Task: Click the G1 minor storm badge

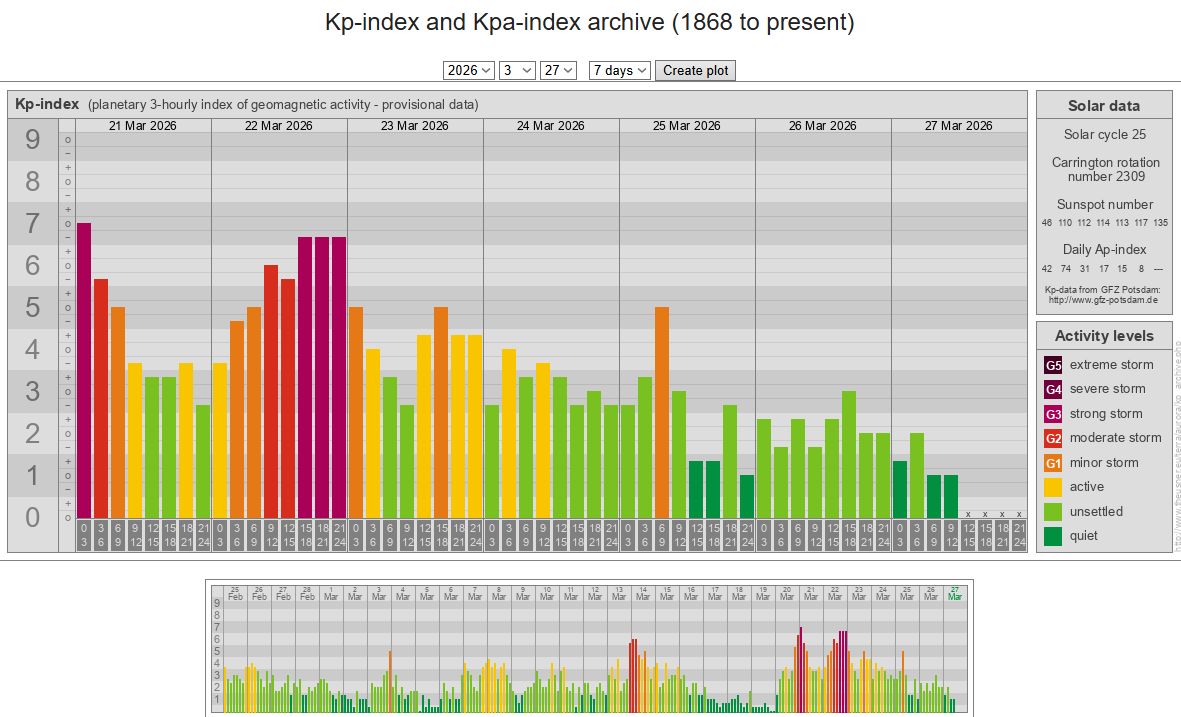Action: 1053,463
